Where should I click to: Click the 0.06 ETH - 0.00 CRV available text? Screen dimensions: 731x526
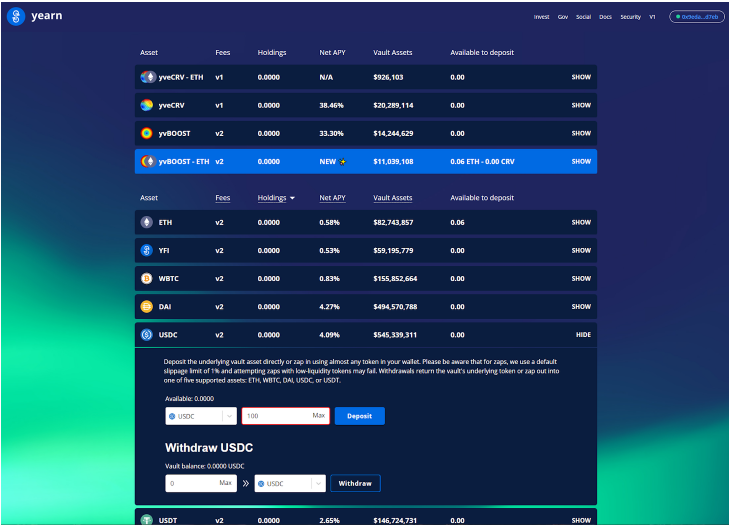coord(482,161)
